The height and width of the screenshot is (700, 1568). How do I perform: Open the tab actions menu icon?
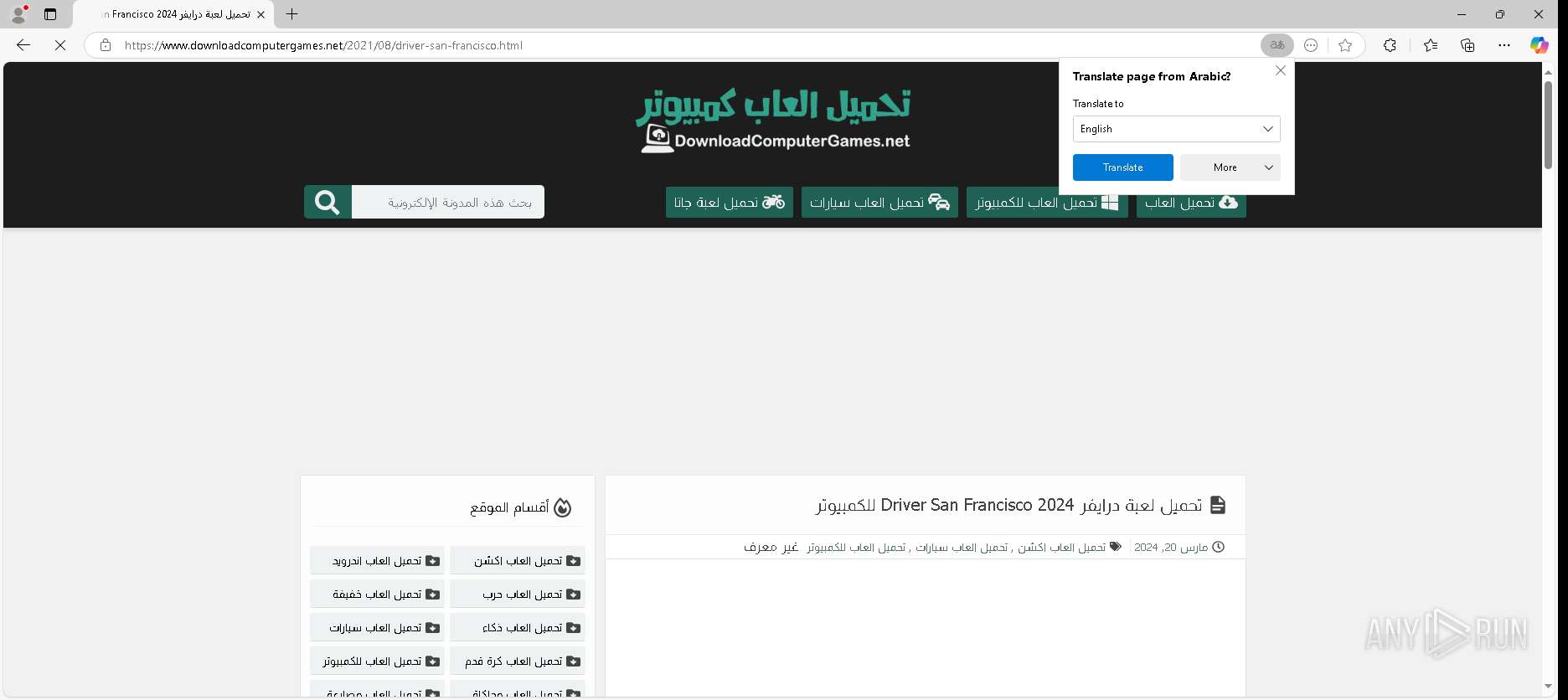[x=50, y=14]
